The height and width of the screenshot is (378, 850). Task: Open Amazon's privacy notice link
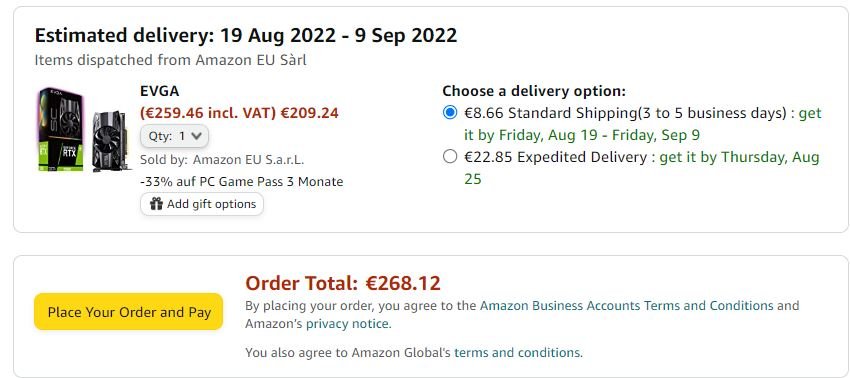pos(347,324)
